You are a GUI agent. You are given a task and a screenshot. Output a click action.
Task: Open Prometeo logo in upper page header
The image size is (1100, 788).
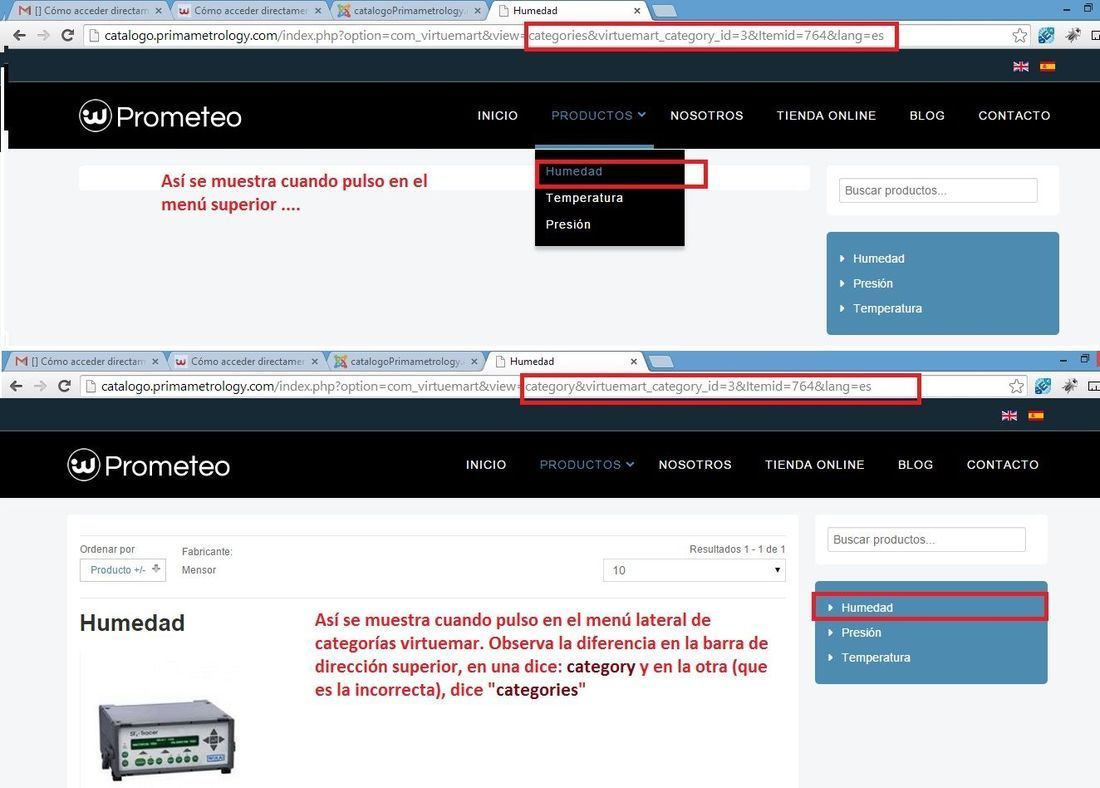tap(160, 116)
